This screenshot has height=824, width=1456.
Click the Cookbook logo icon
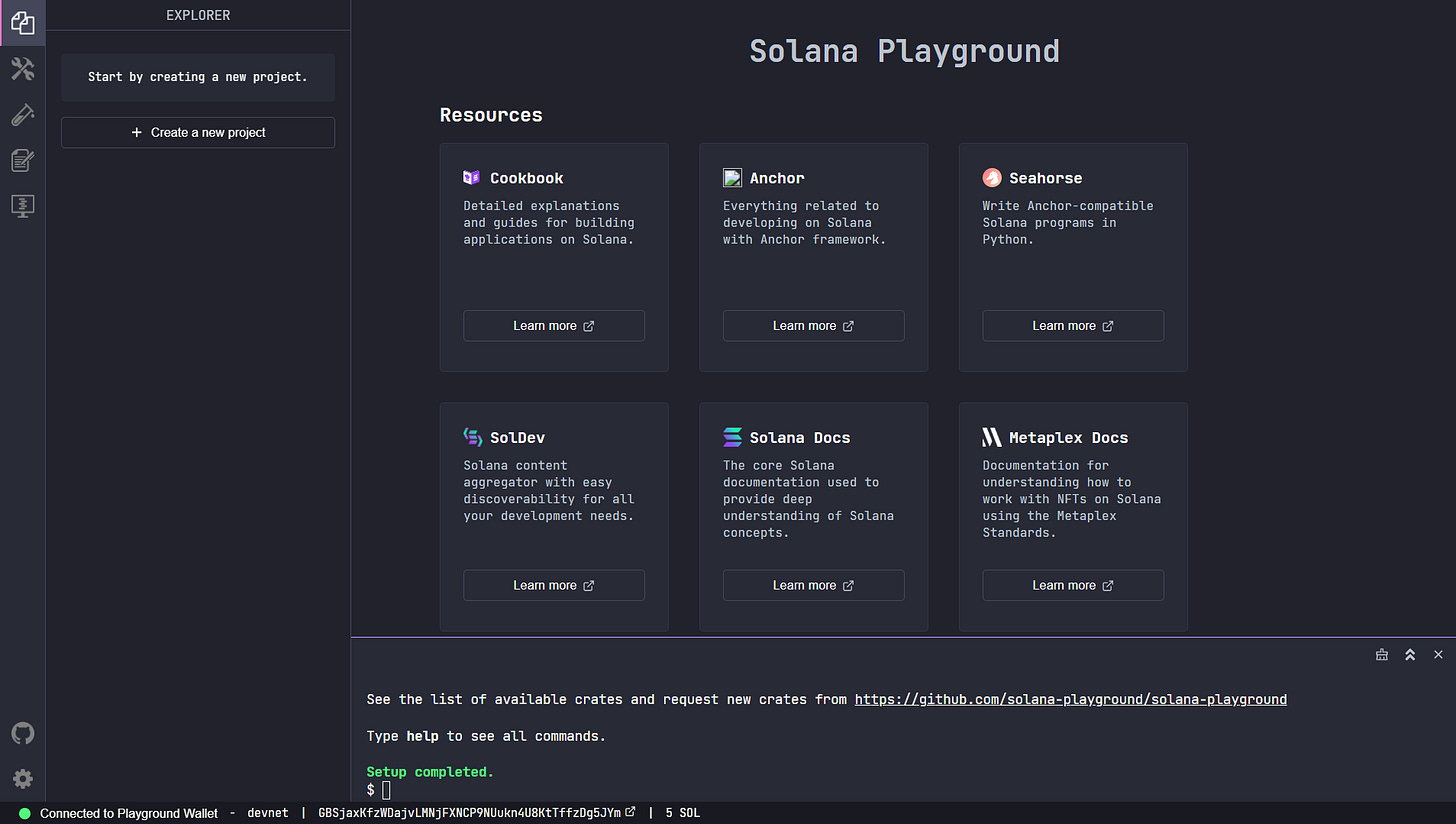(x=472, y=178)
